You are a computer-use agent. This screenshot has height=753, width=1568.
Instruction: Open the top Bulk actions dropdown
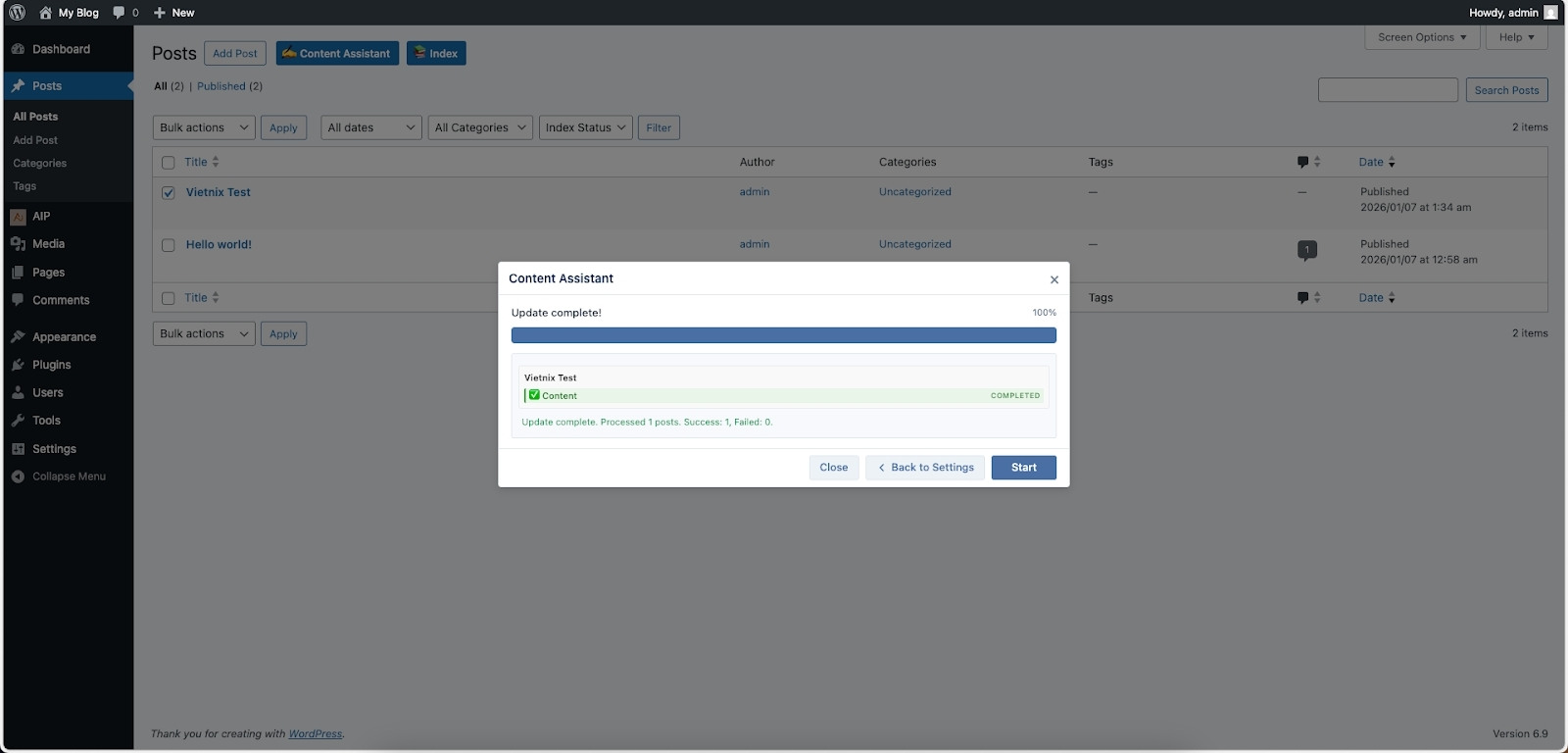click(x=204, y=127)
